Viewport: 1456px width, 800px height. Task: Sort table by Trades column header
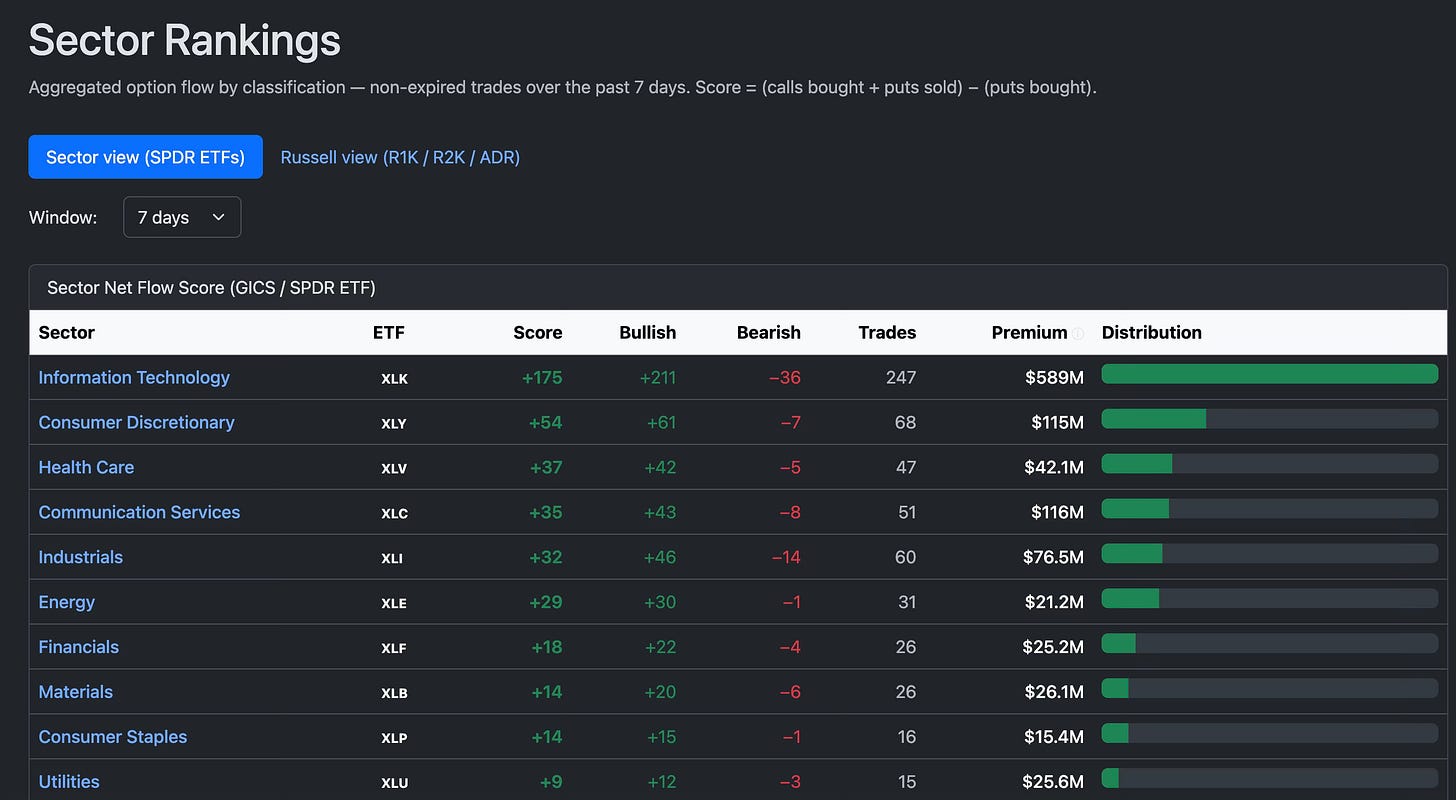tap(887, 332)
